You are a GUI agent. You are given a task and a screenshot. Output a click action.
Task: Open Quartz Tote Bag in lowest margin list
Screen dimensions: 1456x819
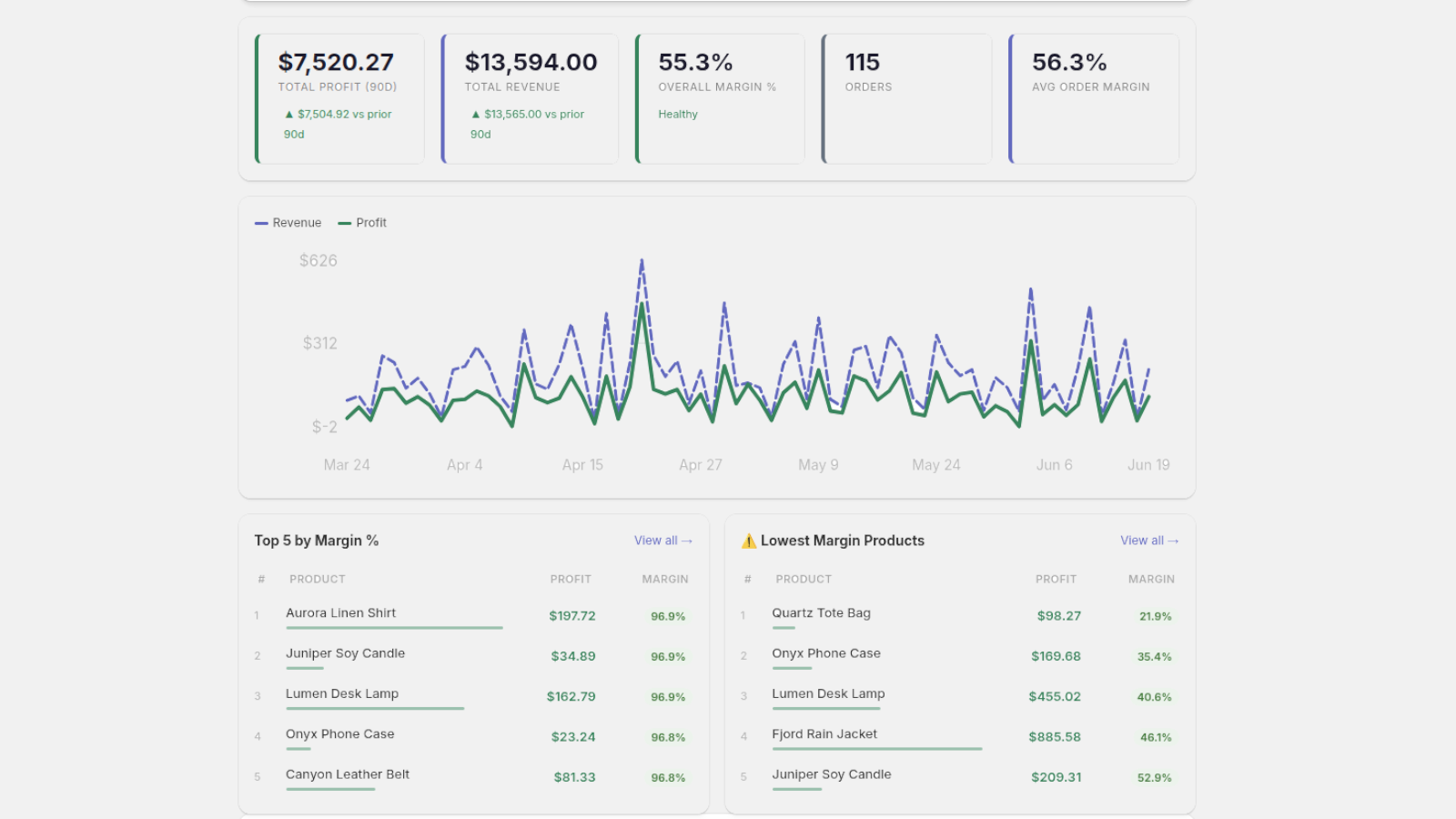pyautogui.click(x=821, y=613)
